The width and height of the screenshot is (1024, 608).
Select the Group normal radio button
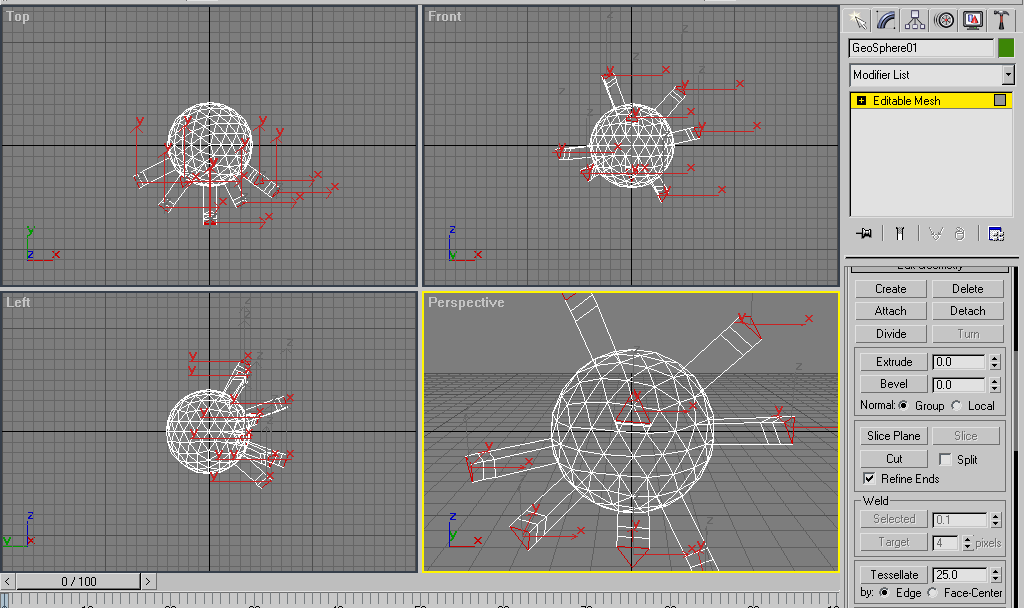(x=903, y=406)
